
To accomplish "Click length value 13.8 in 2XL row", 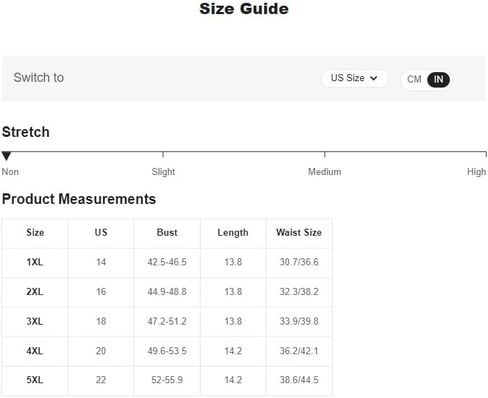I will tap(233, 292).
